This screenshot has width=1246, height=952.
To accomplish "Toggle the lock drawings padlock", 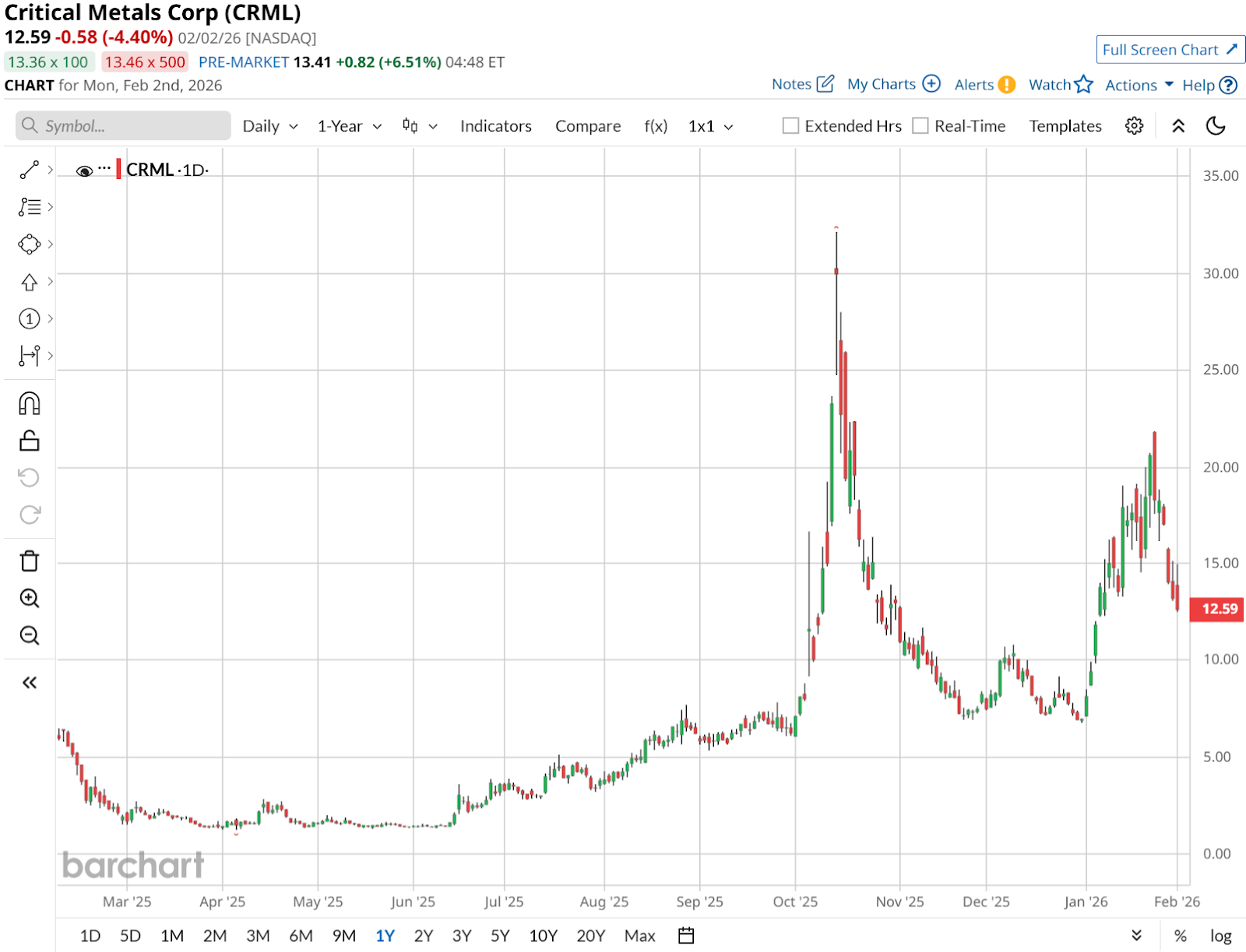I will click(30, 441).
